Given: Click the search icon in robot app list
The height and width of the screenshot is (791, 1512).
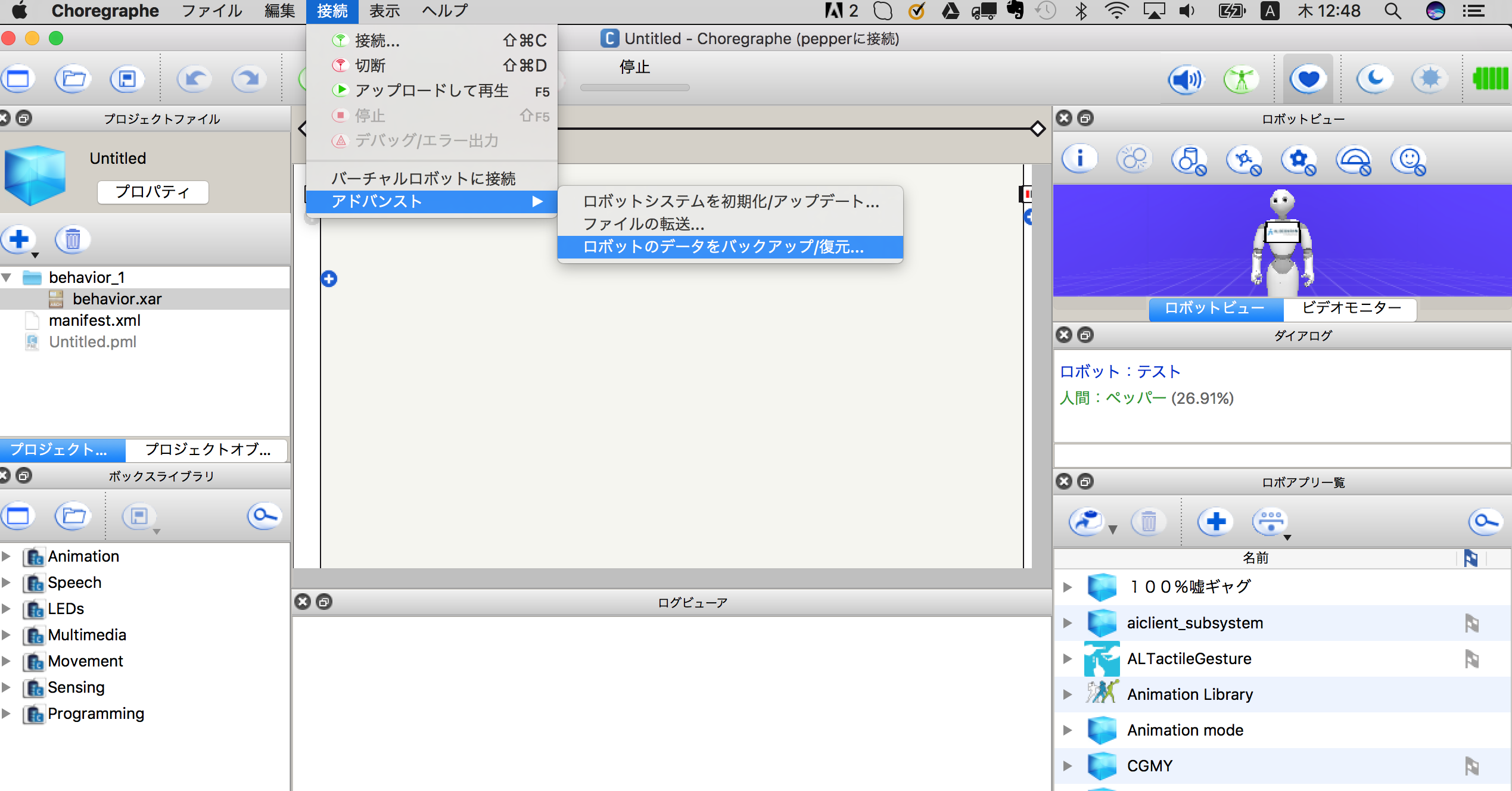Looking at the screenshot, I should tap(1486, 522).
